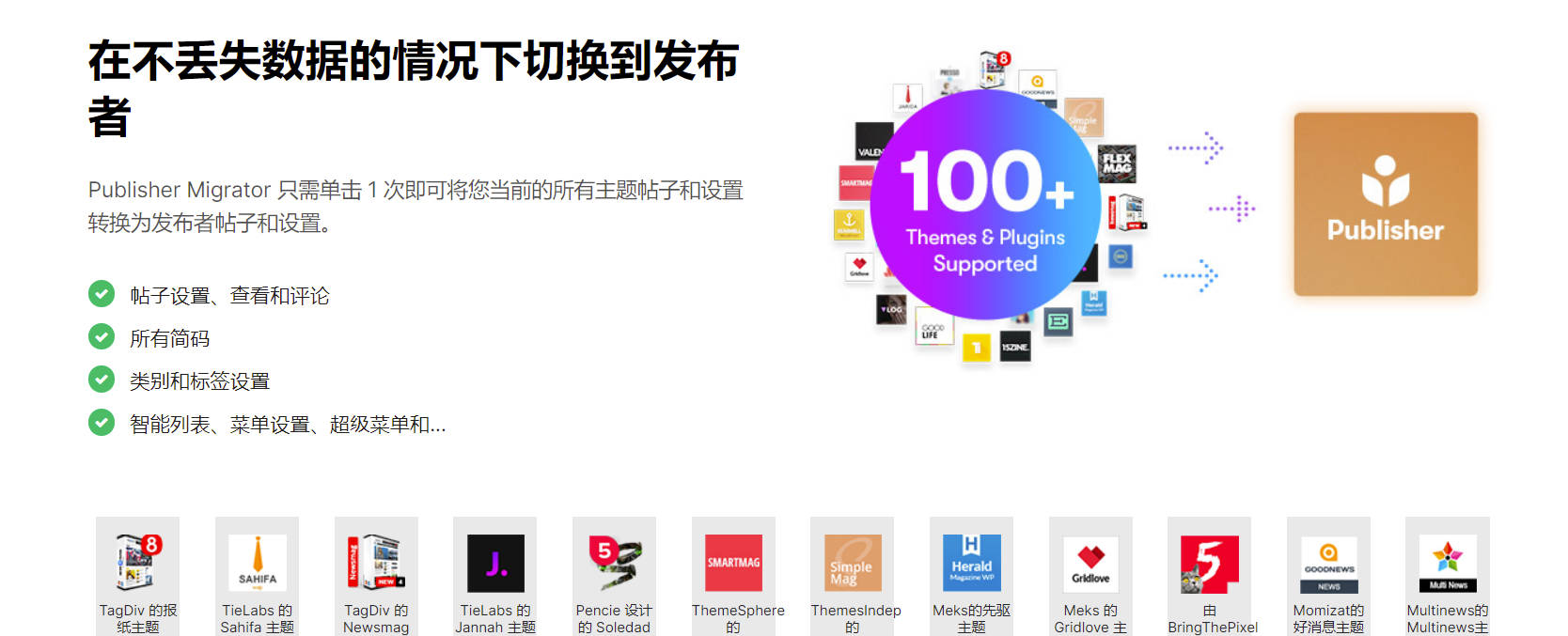Click green checkmark beside 帖子设置、查看和评论
The width and height of the screenshot is (1568, 636).
tap(102, 294)
